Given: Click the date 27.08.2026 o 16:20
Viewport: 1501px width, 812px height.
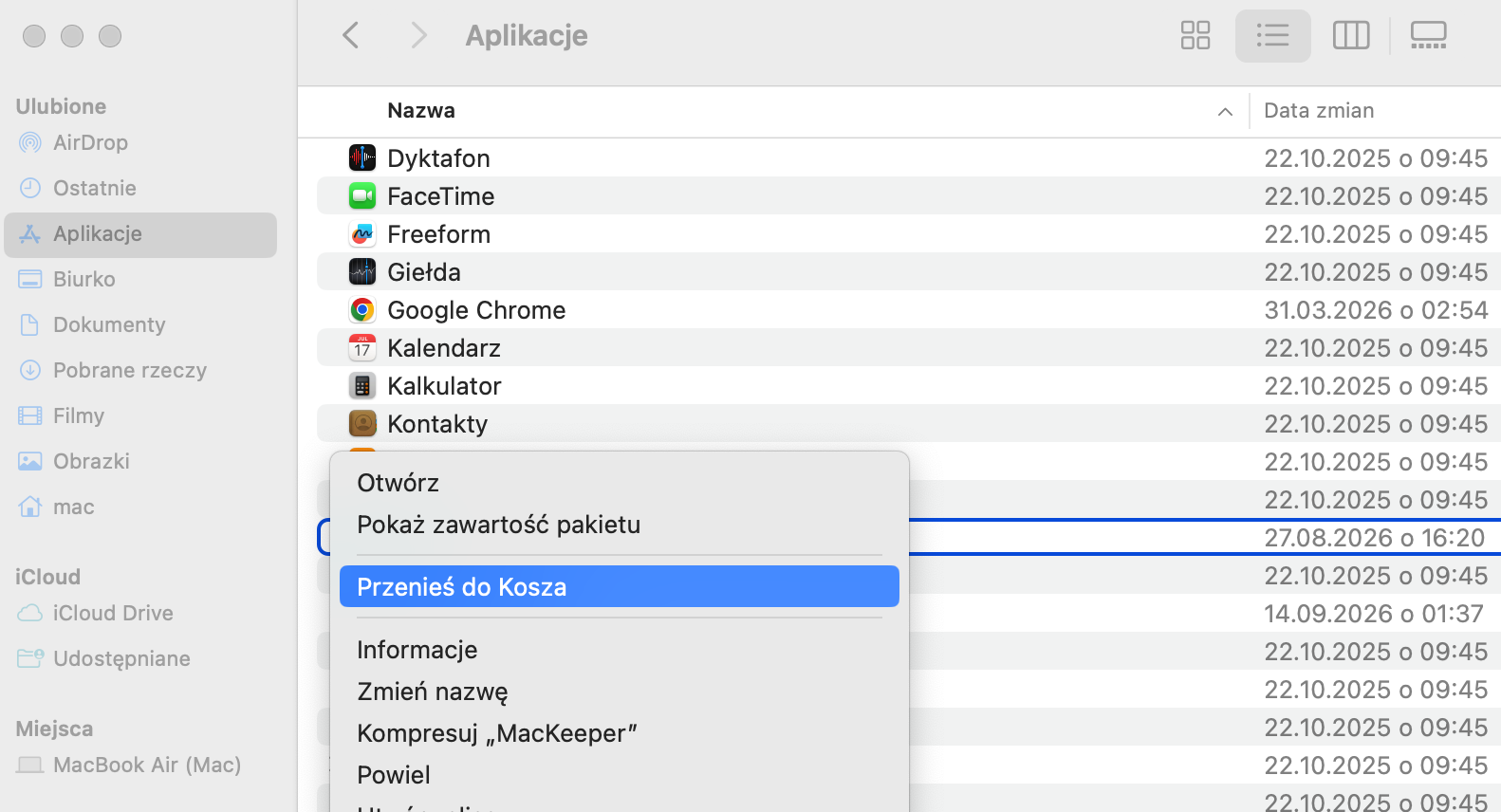Looking at the screenshot, I should click(1374, 538).
